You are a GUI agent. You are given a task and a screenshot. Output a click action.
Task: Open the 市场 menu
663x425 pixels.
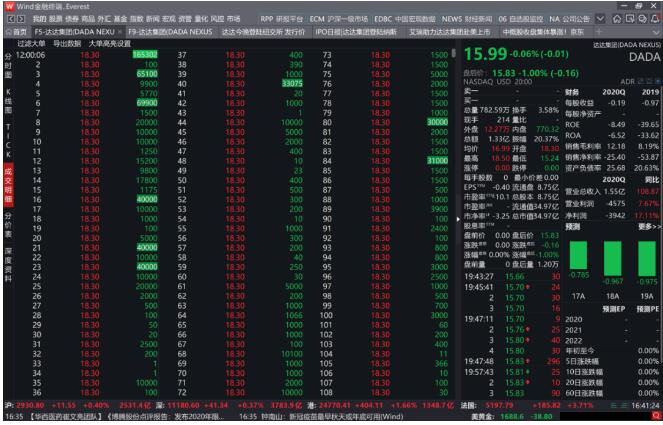click(x=233, y=19)
